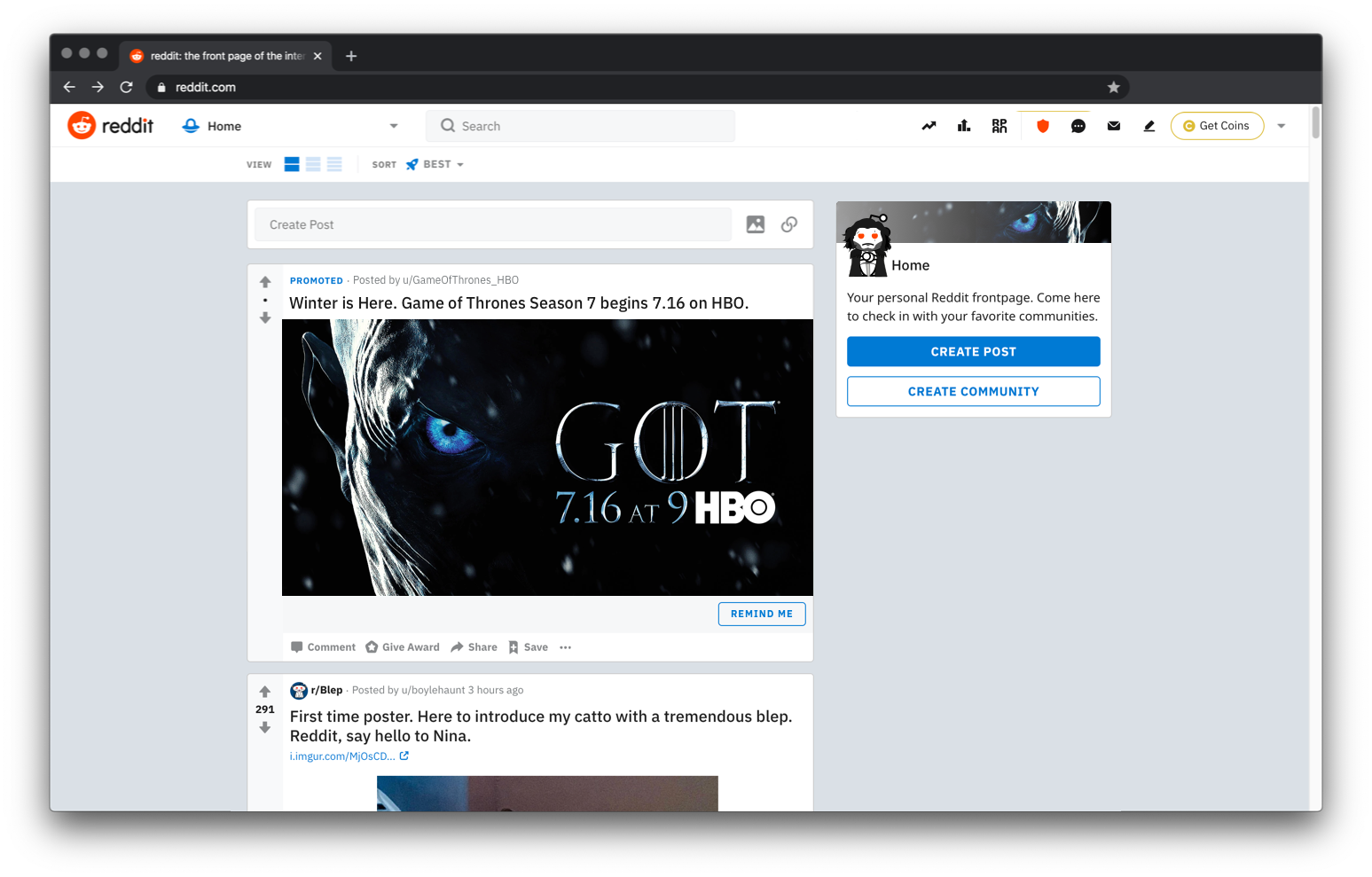This screenshot has width=1372, height=877.
Task: Expand the user account dropdown arrow
Action: [1282, 126]
